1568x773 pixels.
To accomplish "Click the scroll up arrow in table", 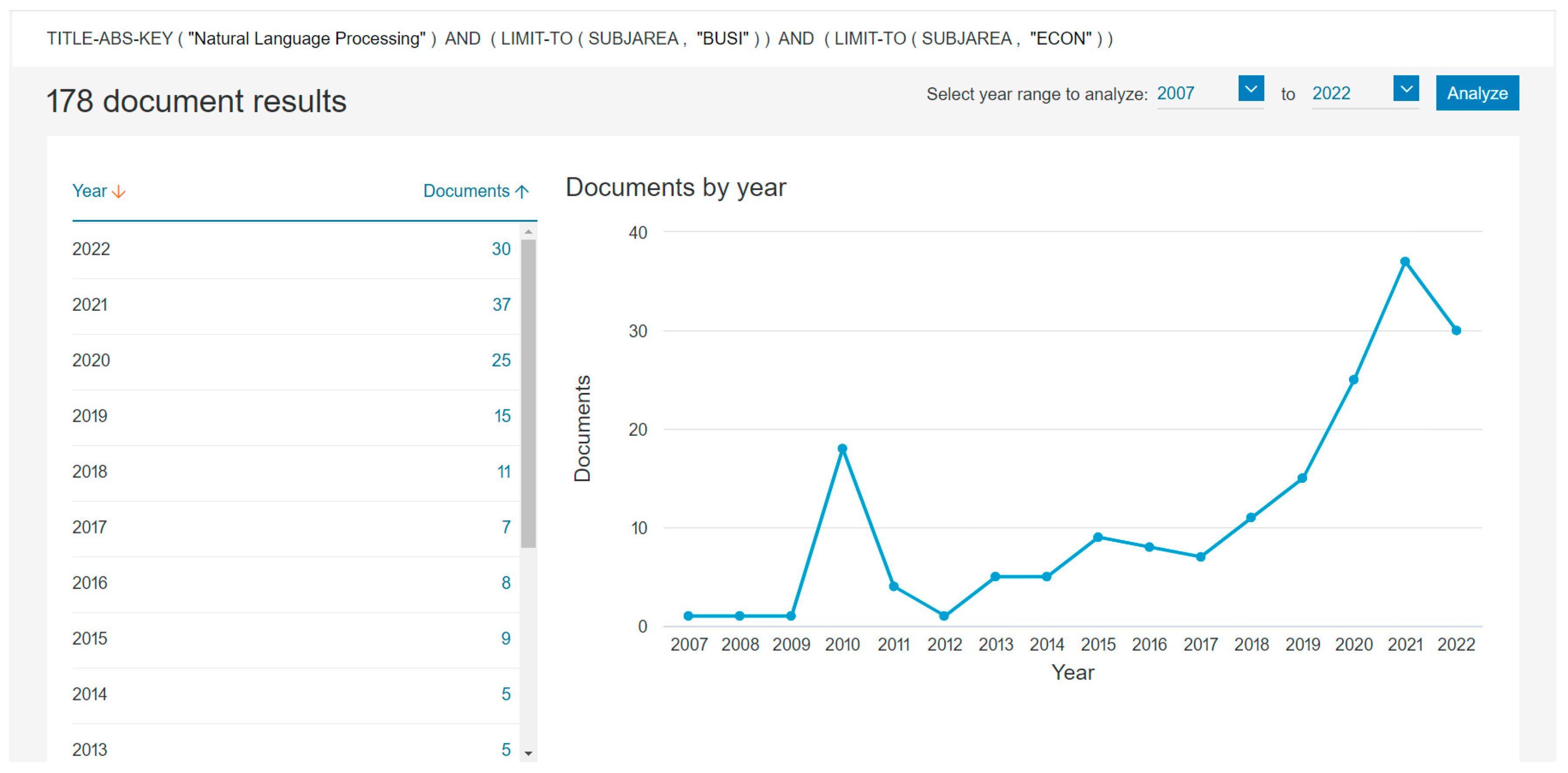I will [528, 232].
